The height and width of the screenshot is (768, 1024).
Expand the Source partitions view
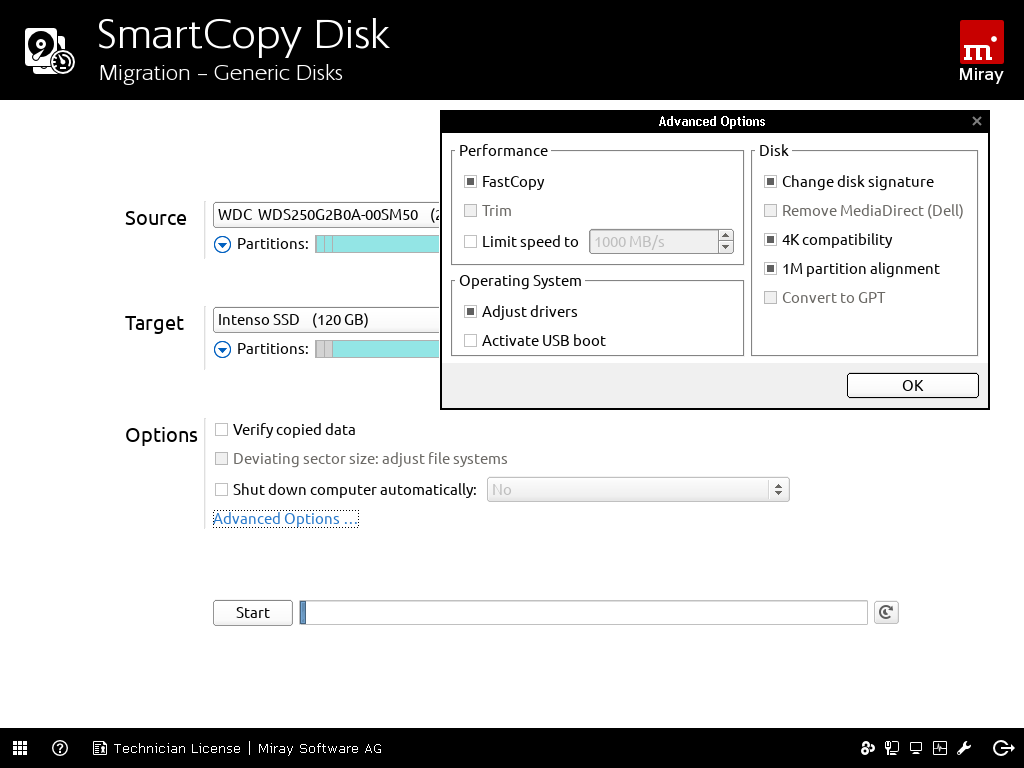pyautogui.click(x=223, y=244)
